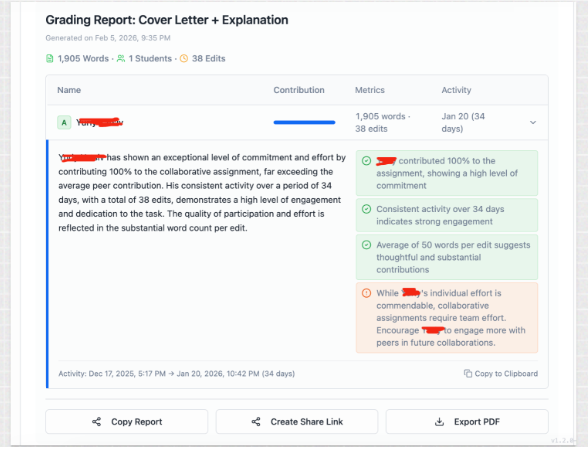Click the orange warning icon in the red note
Screen dimensions: 588x451
[366, 293]
